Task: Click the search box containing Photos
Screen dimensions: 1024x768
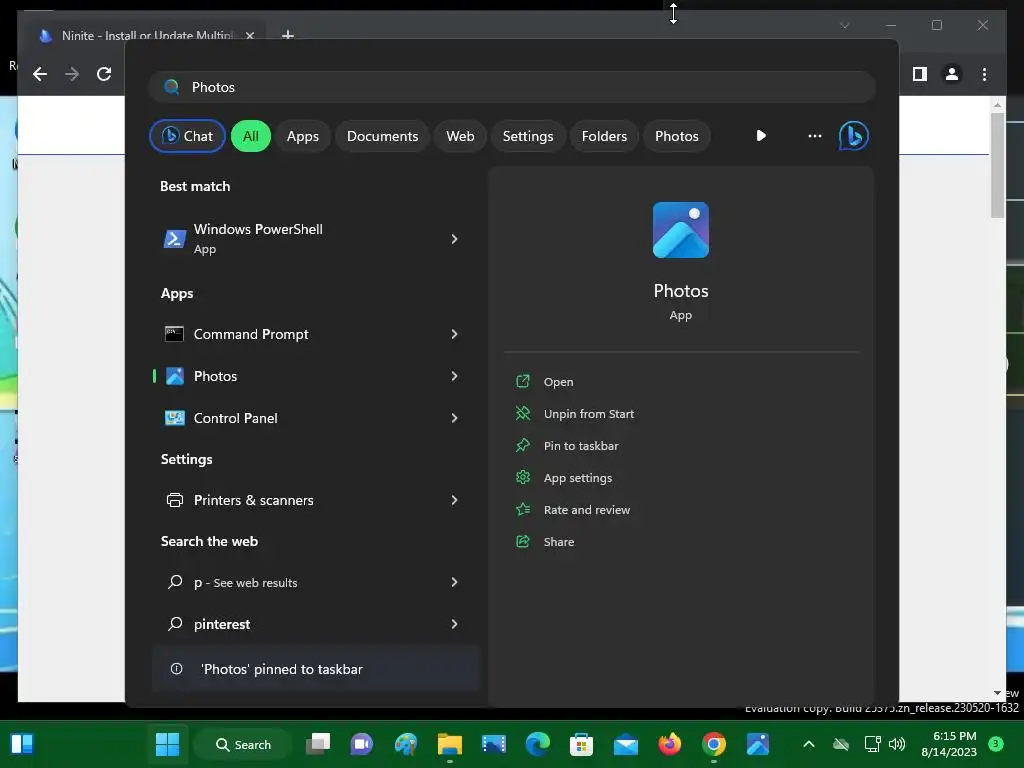Action: [x=512, y=87]
